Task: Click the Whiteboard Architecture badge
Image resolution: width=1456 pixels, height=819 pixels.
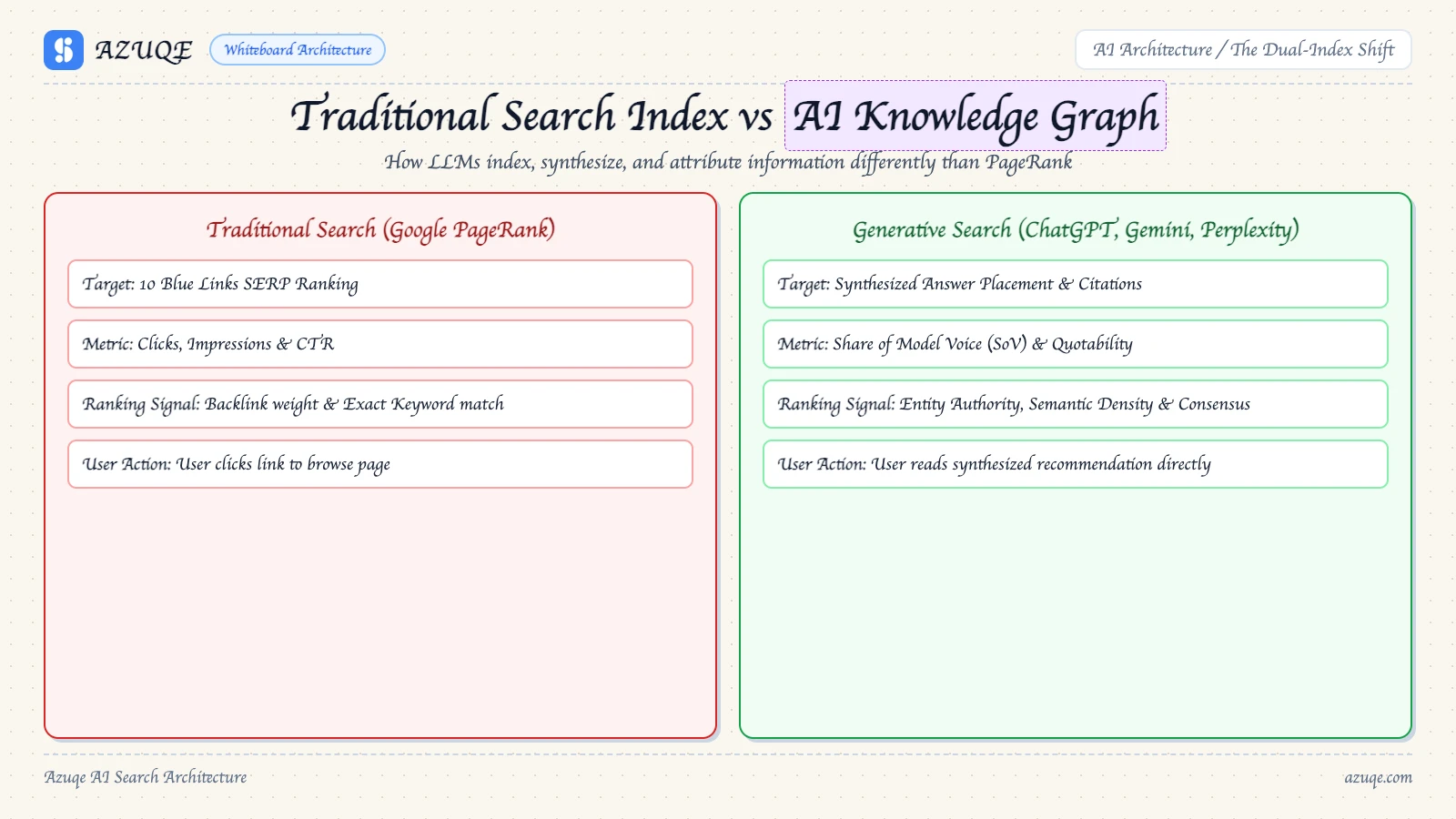Action: (298, 50)
